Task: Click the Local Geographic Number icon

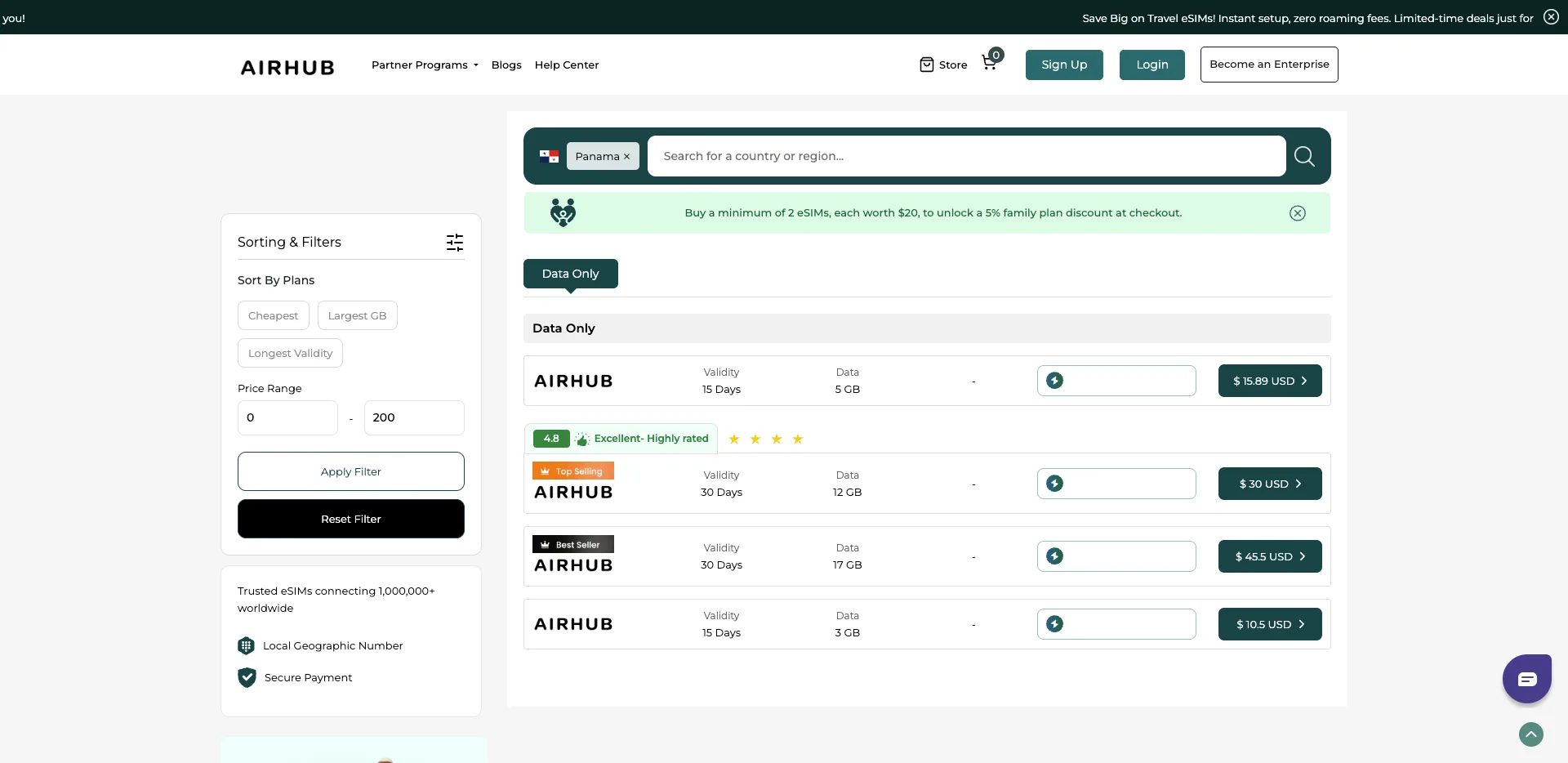Action: tap(246, 645)
